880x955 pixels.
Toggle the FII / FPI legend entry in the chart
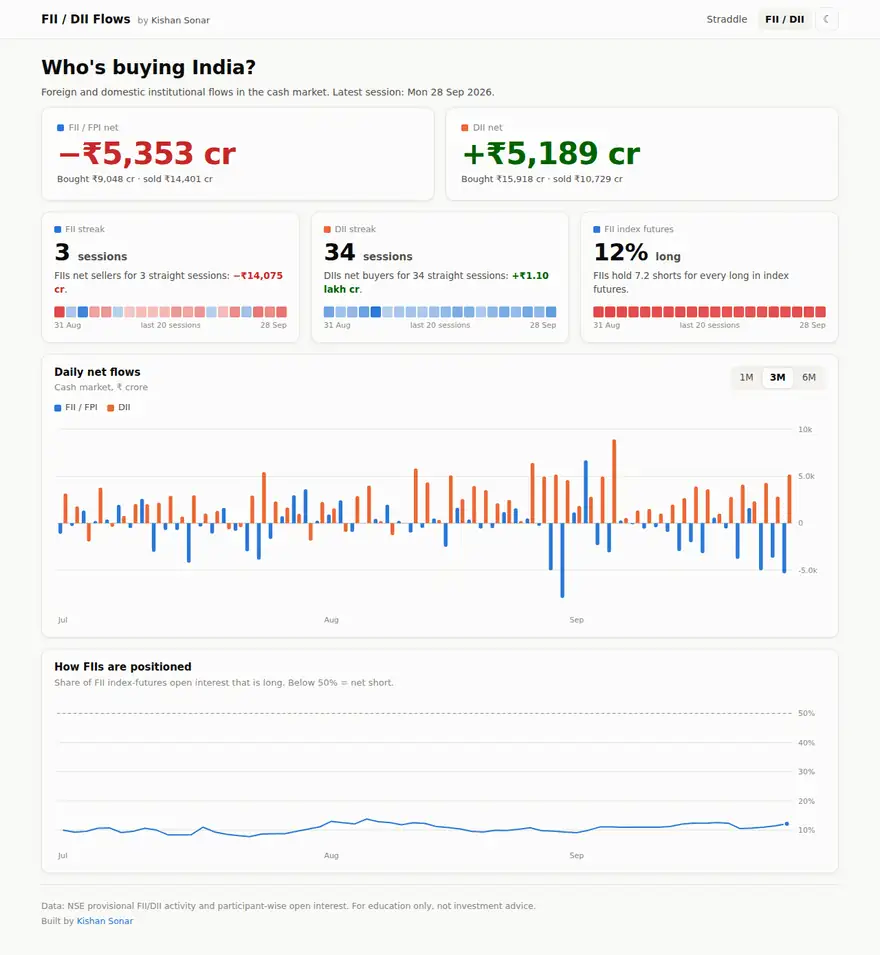76,407
